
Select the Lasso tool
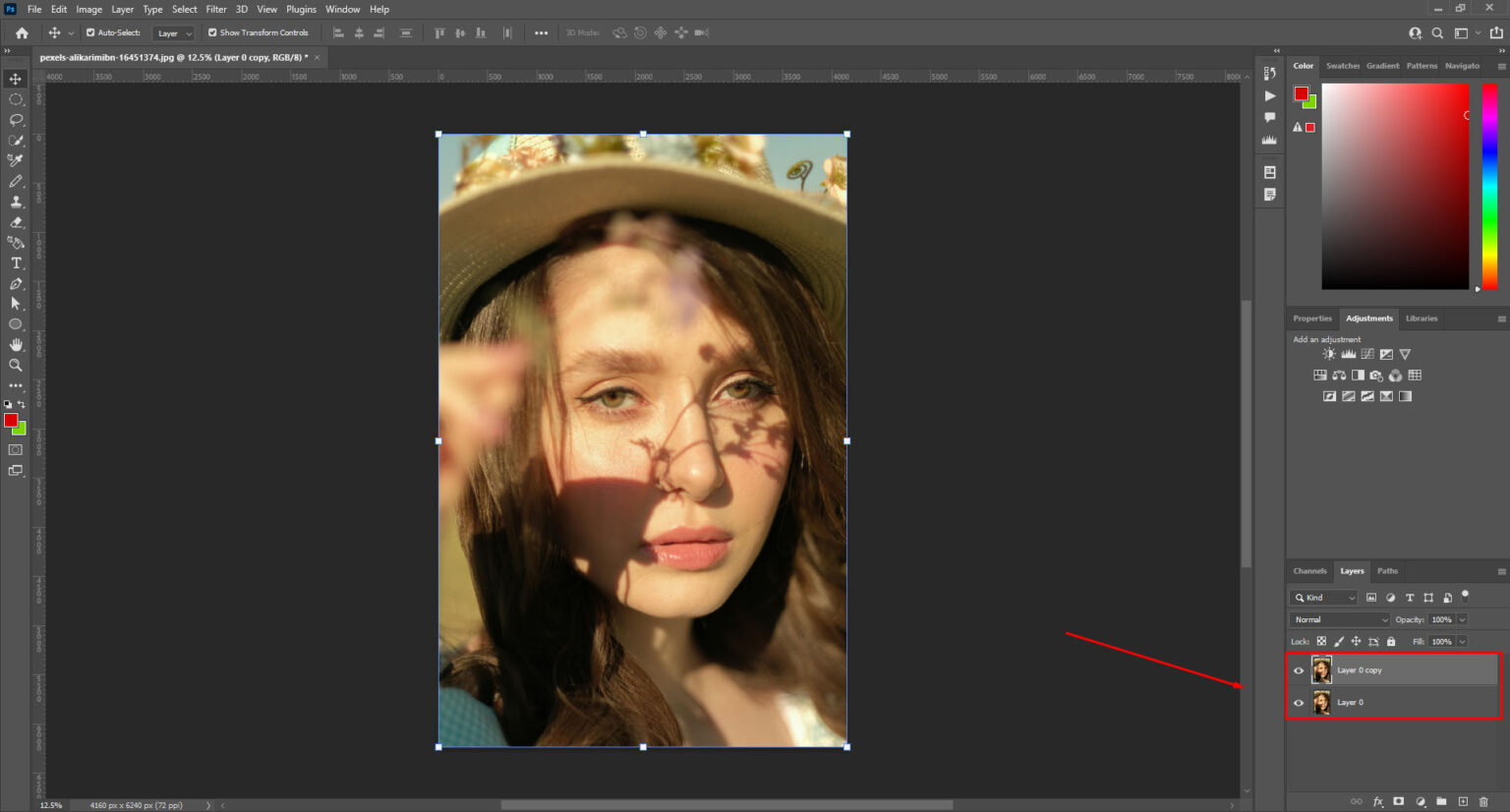pos(16,119)
